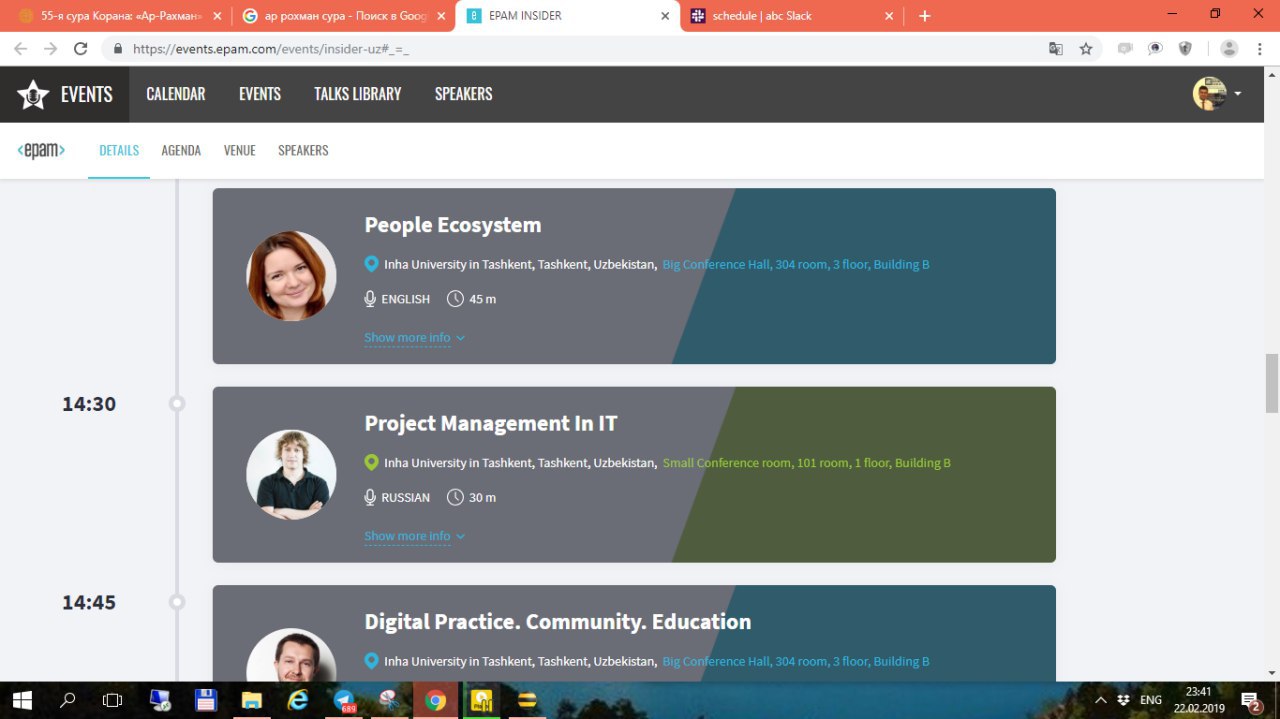This screenshot has width=1280, height=719.
Task: Open Talks Library in top navigation
Action: pyautogui.click(x=358, y=94)
